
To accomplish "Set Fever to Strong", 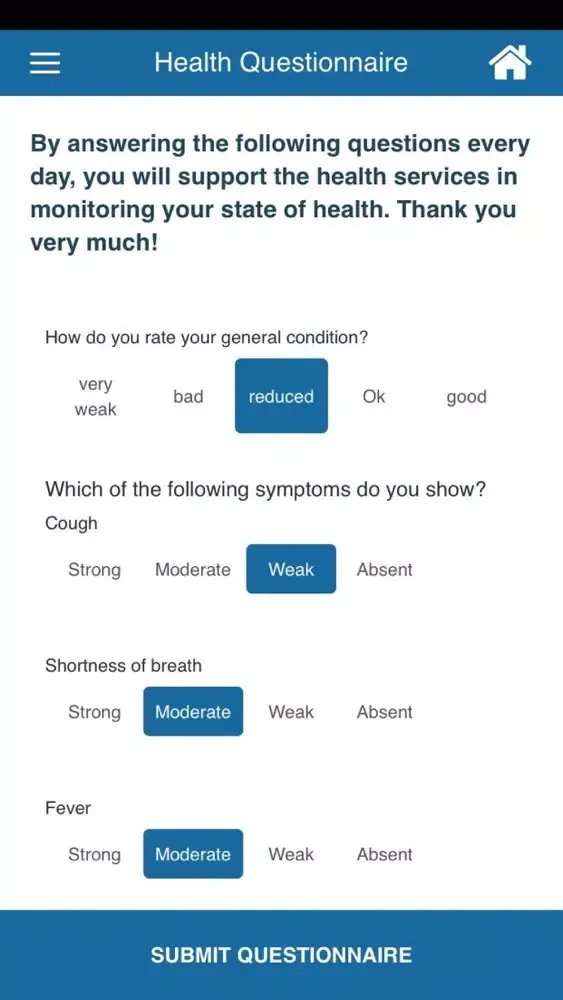I will (x=94, y=854).
